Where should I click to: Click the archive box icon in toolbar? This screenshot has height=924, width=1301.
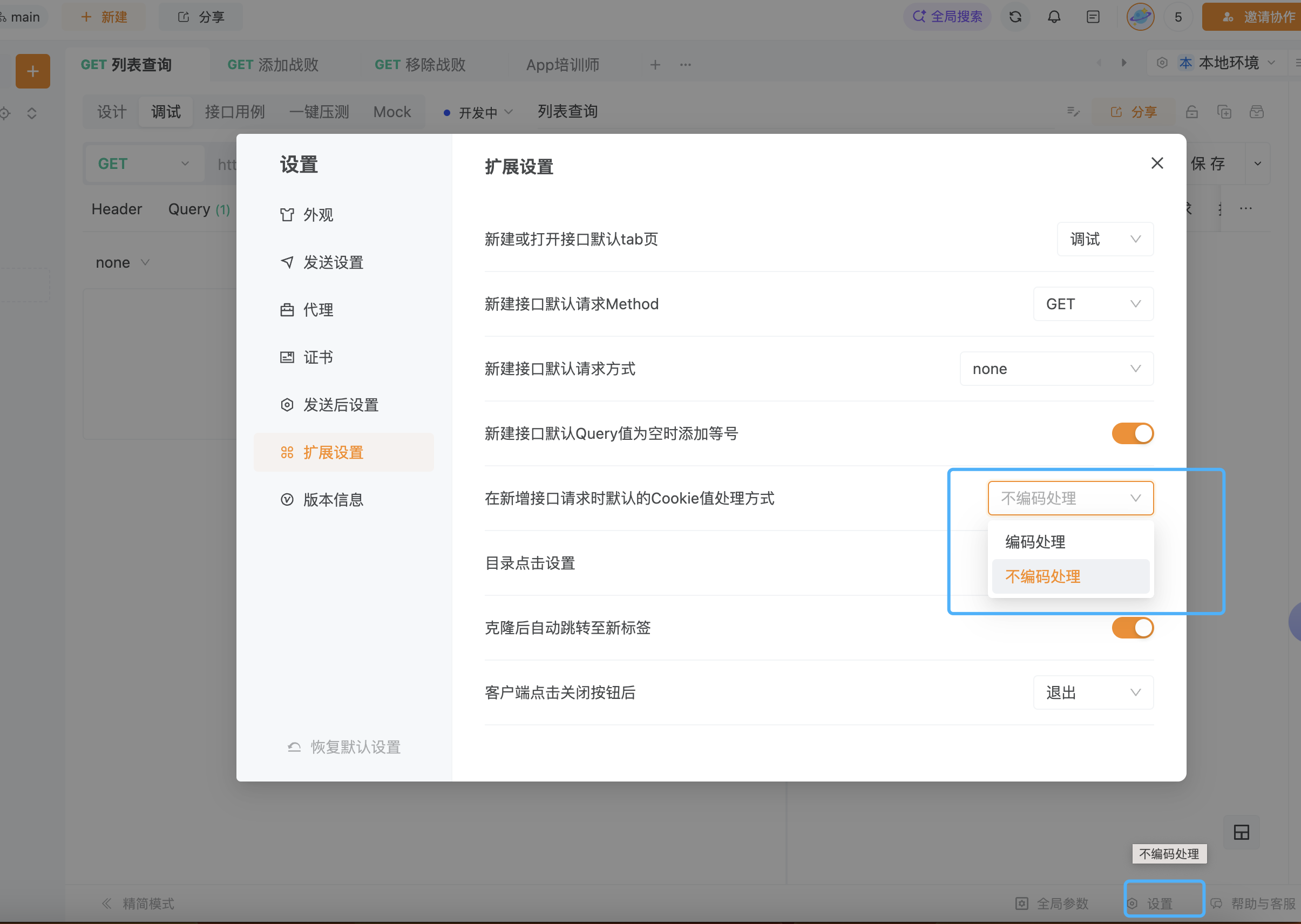point(1257,112)
